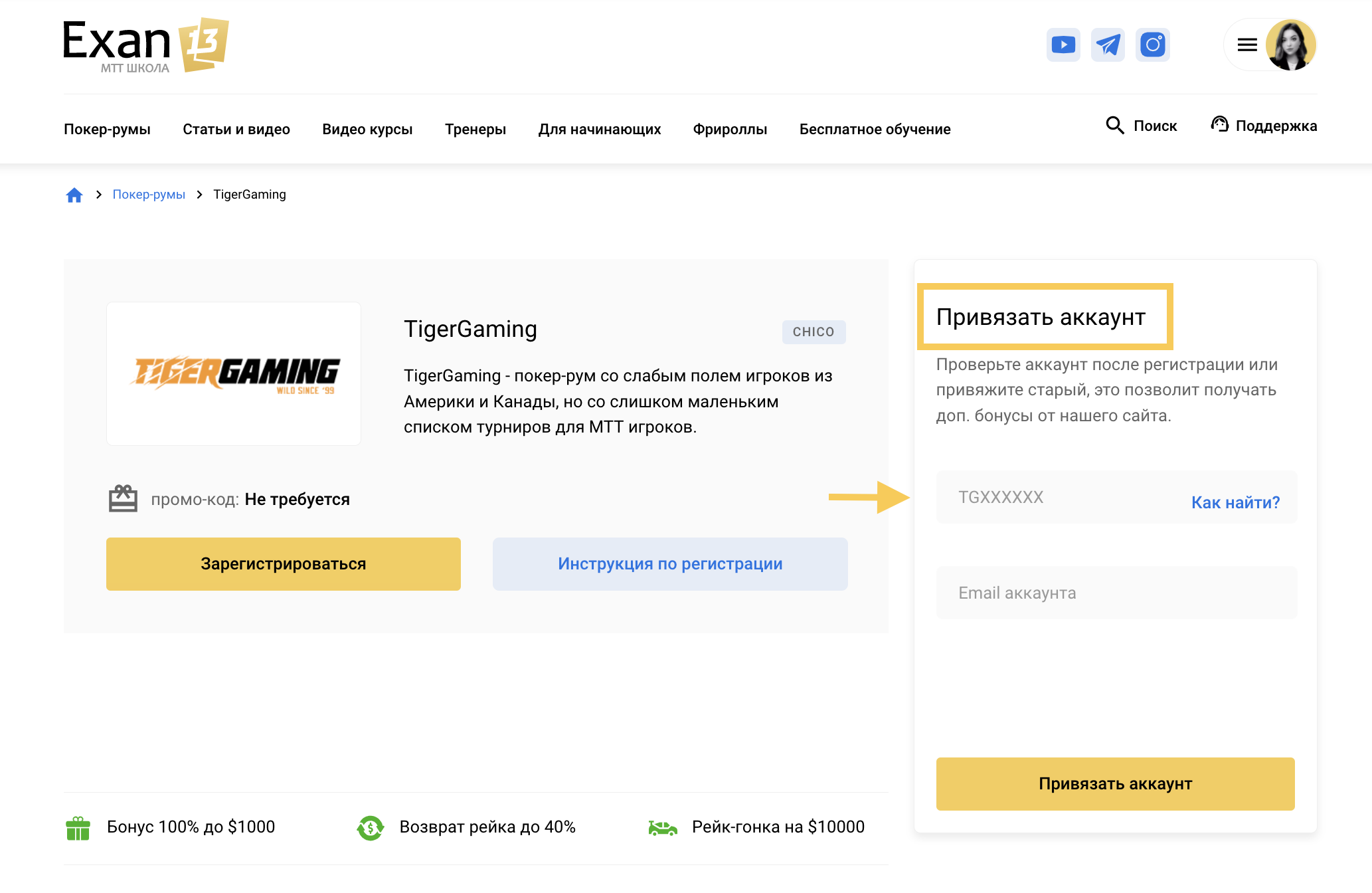Click the rakeback dollar refresh icon
Viewport: 1372px width, 893px height.
370,828
